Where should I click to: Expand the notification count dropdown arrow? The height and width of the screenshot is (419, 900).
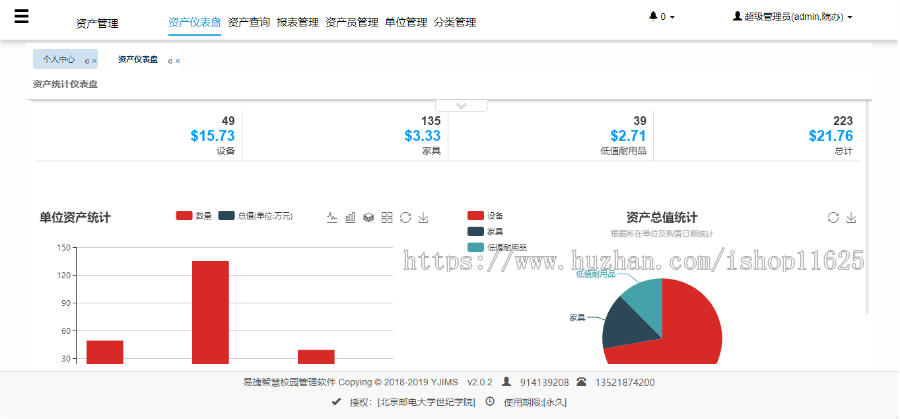pyautogui.click(x=672, y=17)
